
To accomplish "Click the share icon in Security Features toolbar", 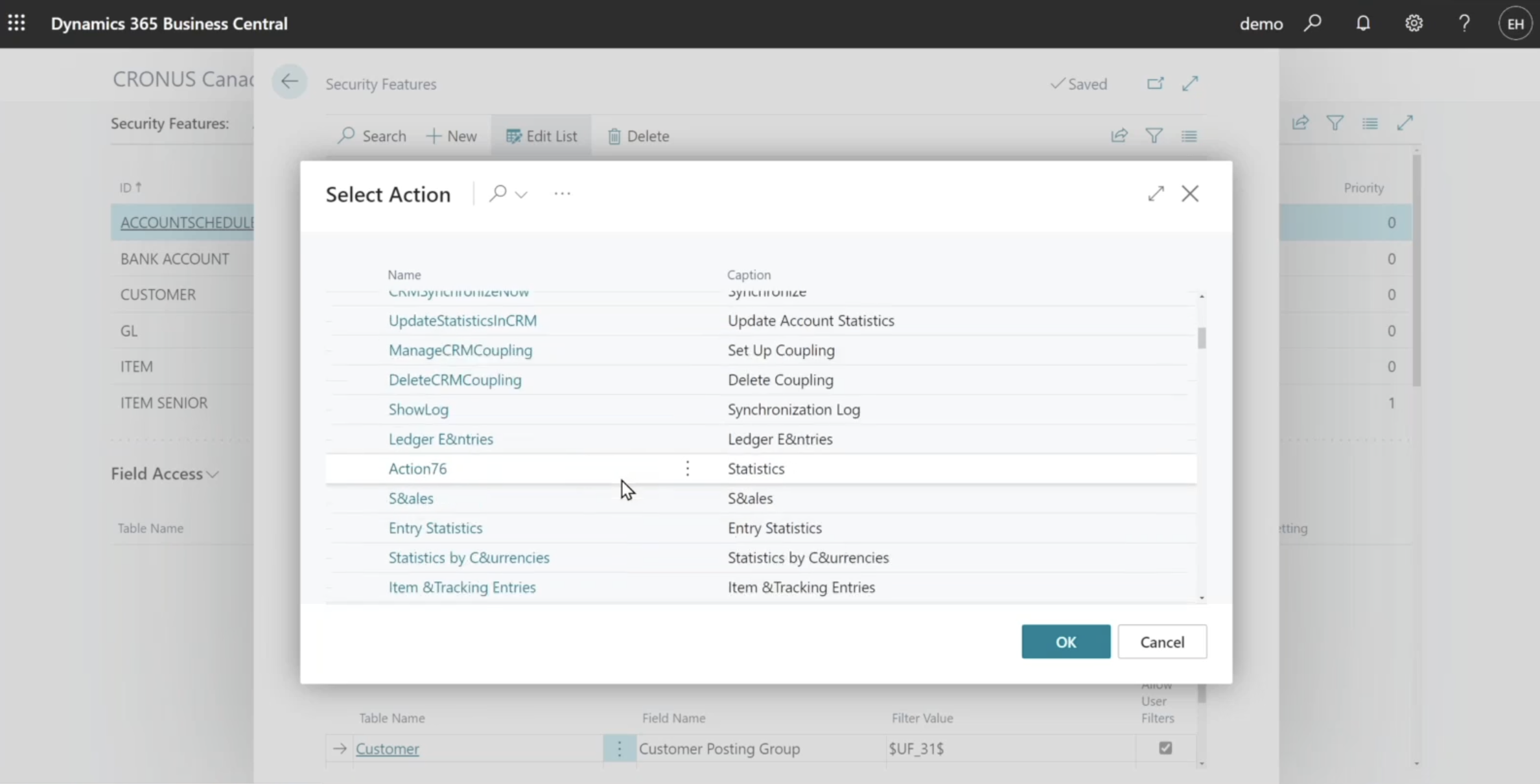I will click(1119, 135).
